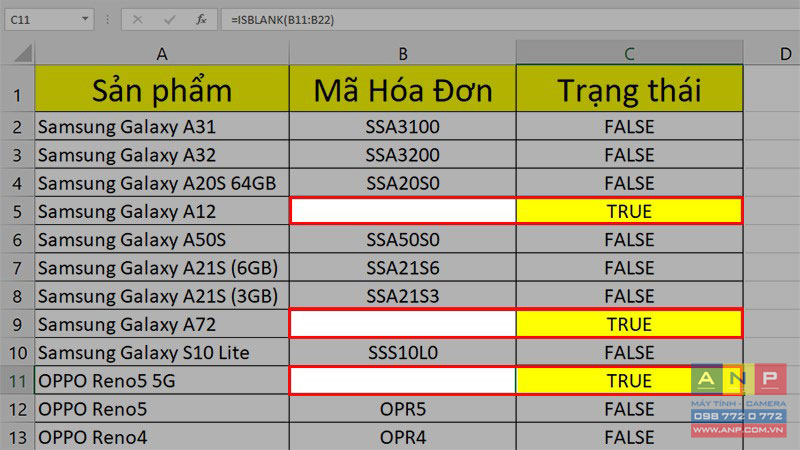Select column A header
The width and height of the screenshot is (800, 450).
pos(162,54)
